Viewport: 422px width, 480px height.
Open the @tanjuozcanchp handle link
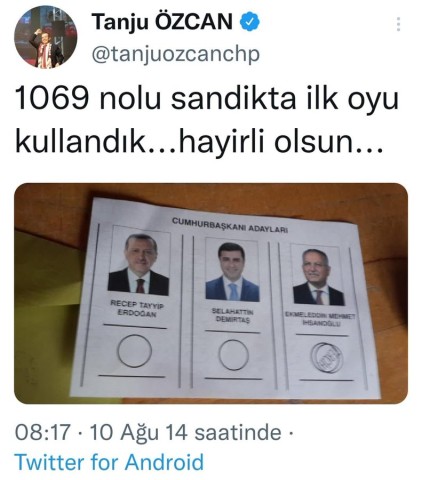(175, 54)
